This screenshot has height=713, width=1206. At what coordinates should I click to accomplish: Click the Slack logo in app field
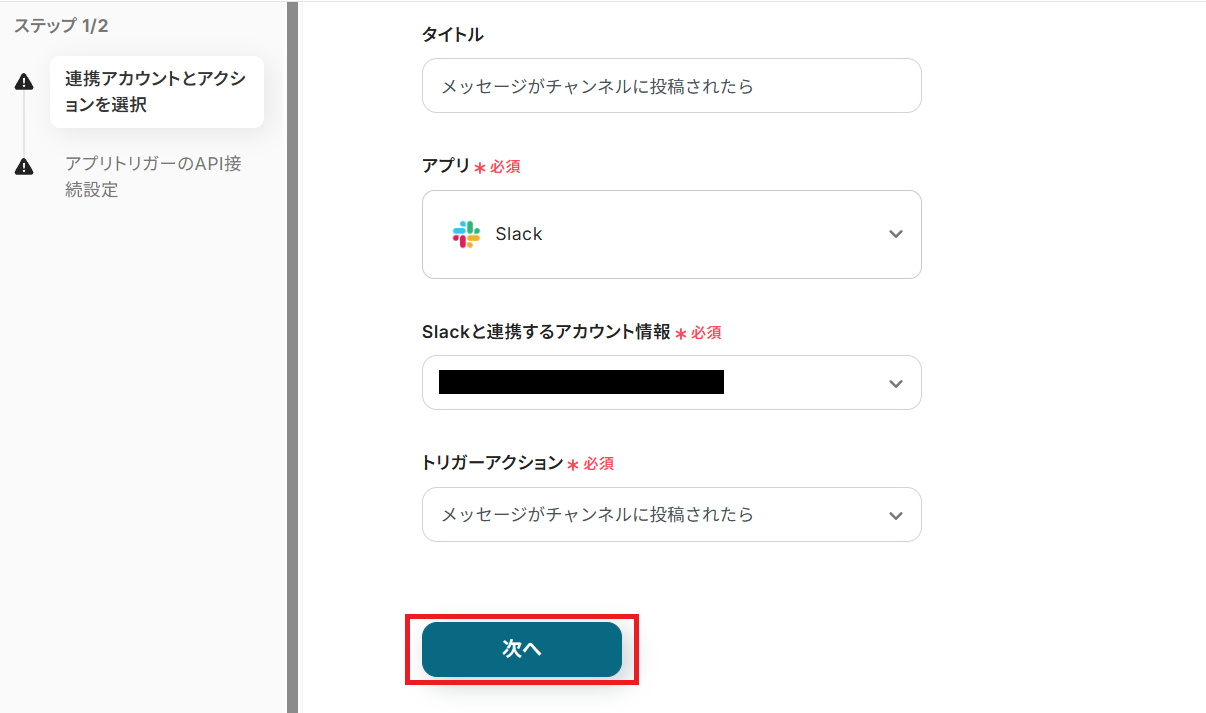pos(466,234)
